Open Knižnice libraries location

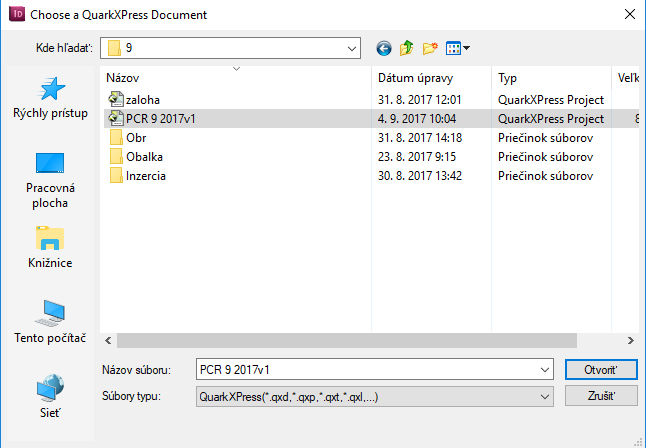[x=50, y=249]
